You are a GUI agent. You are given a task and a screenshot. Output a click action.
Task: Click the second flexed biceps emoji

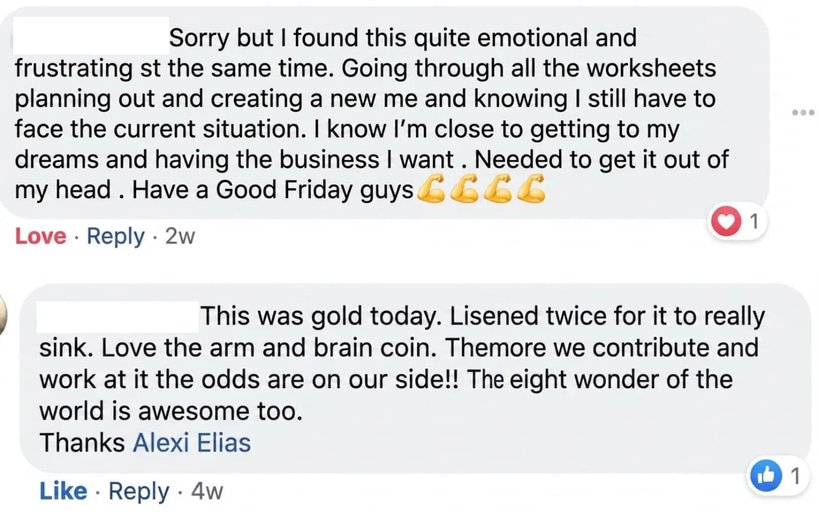click(464, 190)
